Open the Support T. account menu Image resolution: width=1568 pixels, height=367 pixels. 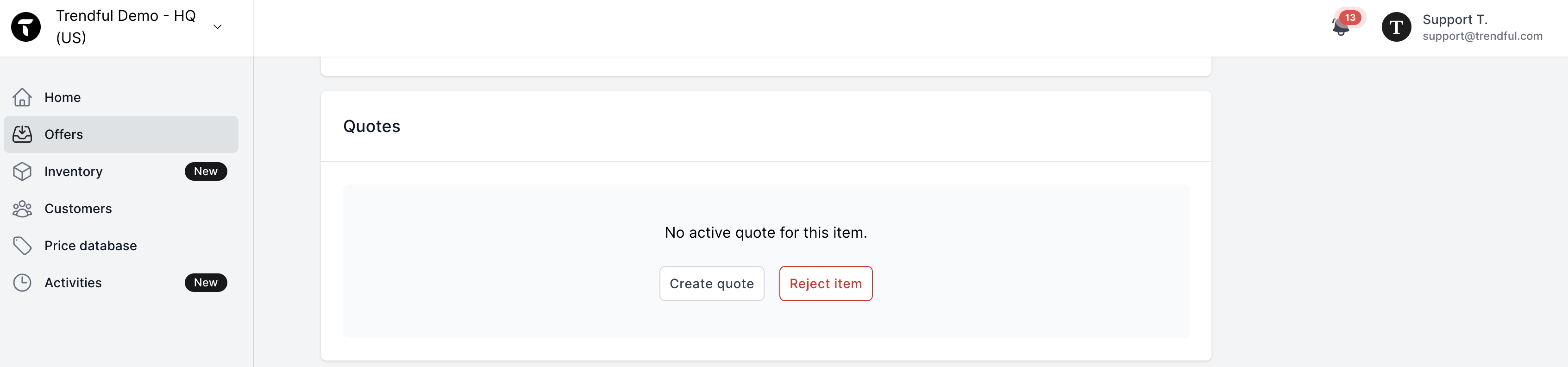point(1462,27)
